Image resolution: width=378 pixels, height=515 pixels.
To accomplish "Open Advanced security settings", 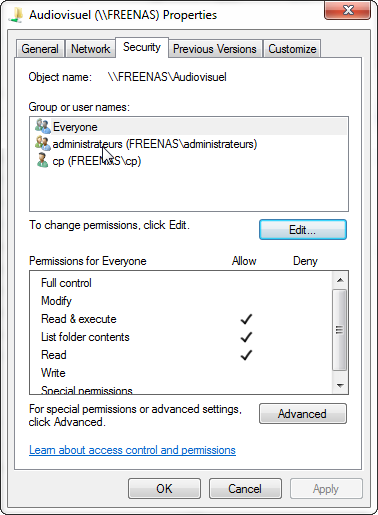I will tap(303, 414).
